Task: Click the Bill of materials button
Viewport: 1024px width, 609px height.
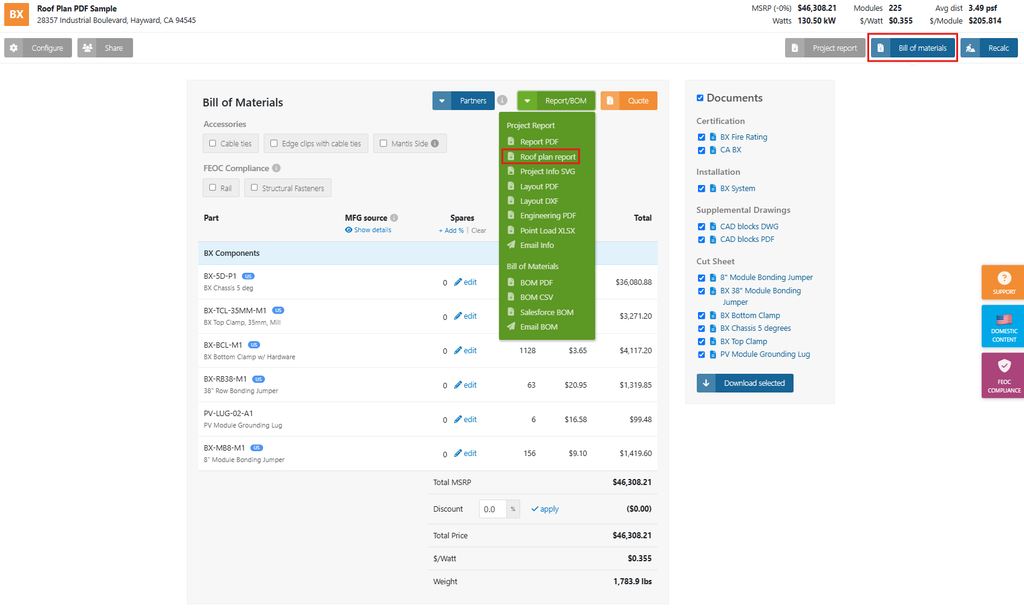Action: (x=912, y=48)
